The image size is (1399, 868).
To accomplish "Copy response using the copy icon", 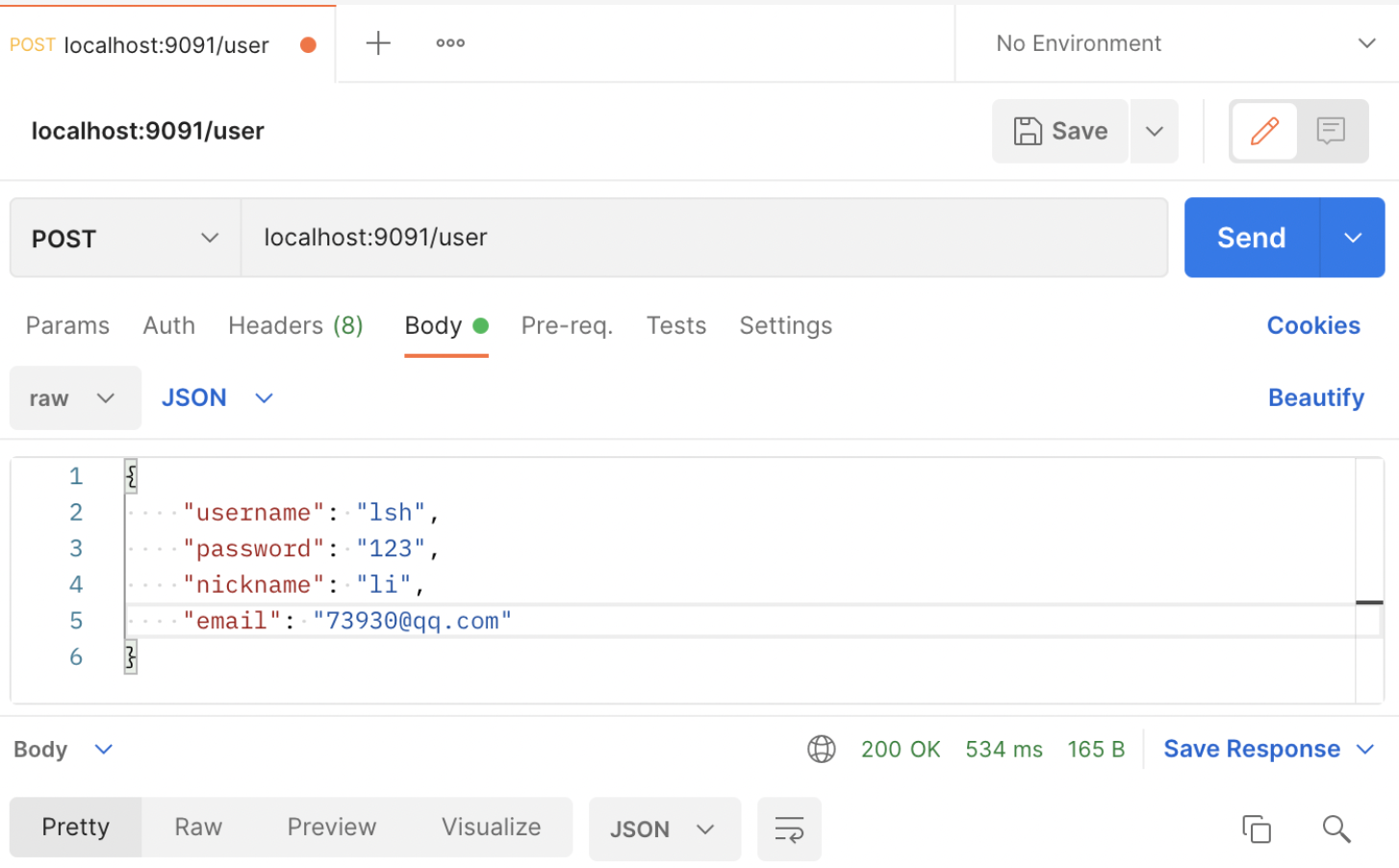I will point(1256,829).
